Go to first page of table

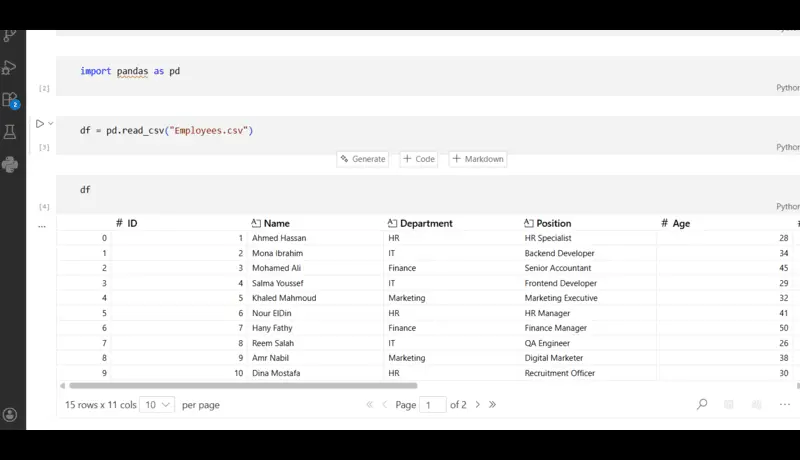click(369, 405)
